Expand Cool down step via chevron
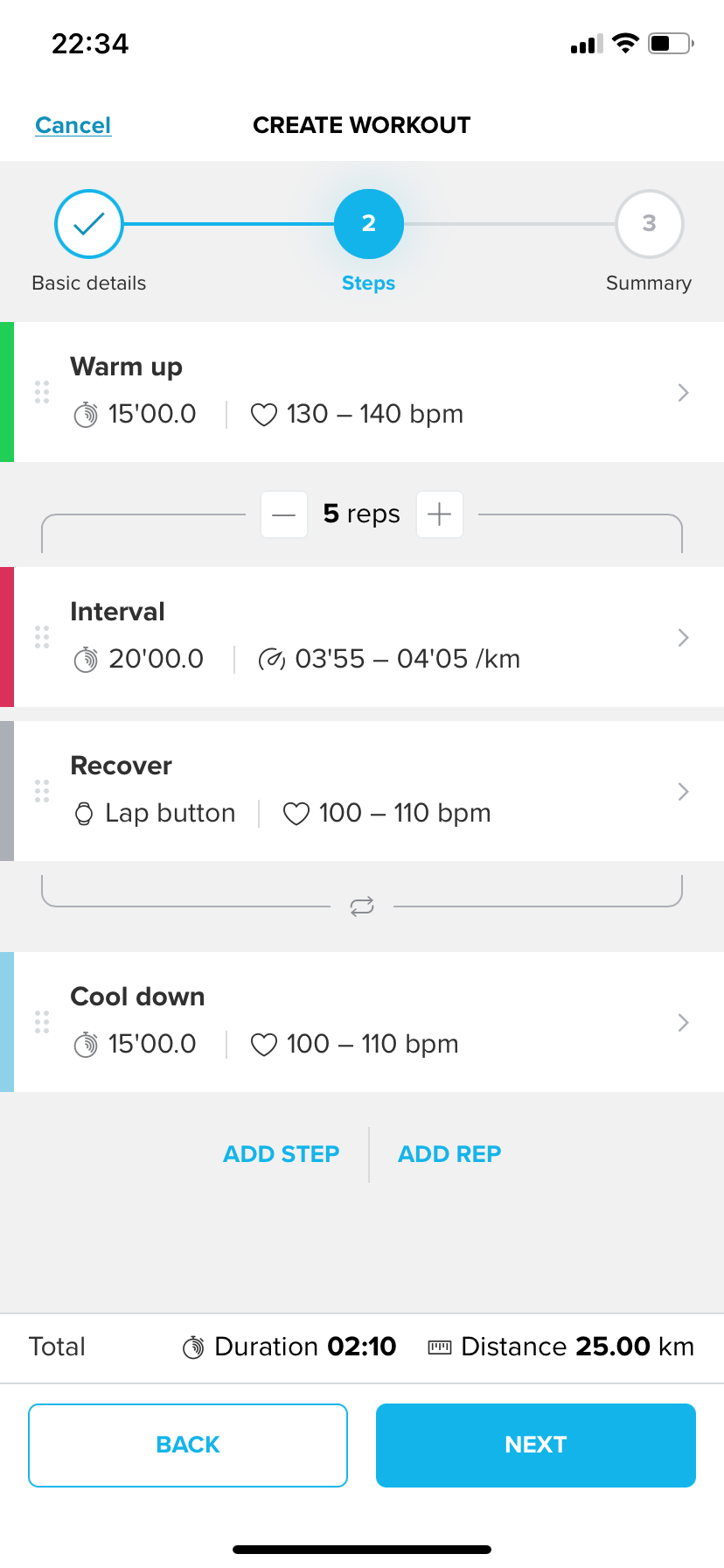The image size is (724, 1568). click(683, 1023)
